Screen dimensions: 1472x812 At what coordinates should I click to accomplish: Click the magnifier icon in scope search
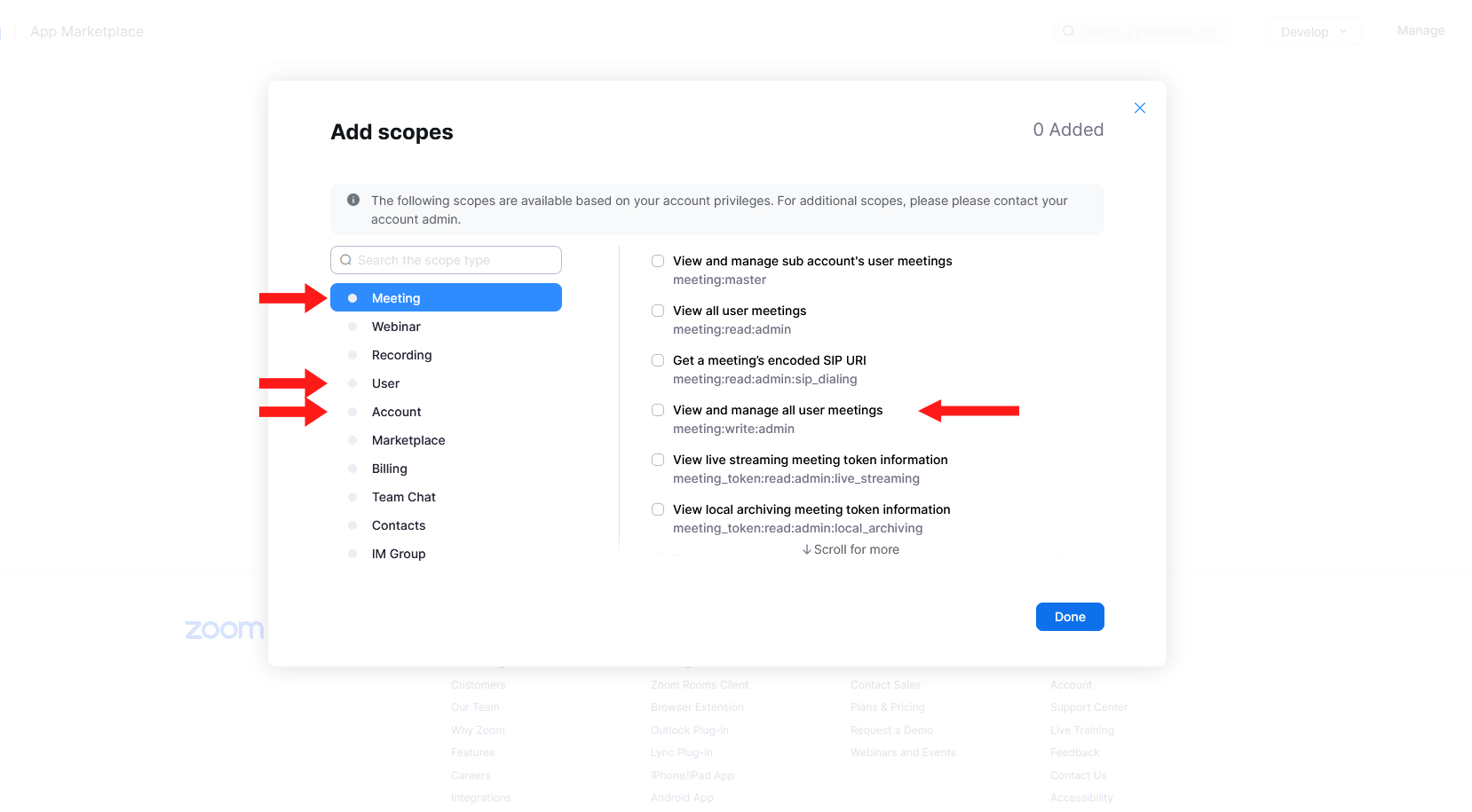tap(346, 260)
